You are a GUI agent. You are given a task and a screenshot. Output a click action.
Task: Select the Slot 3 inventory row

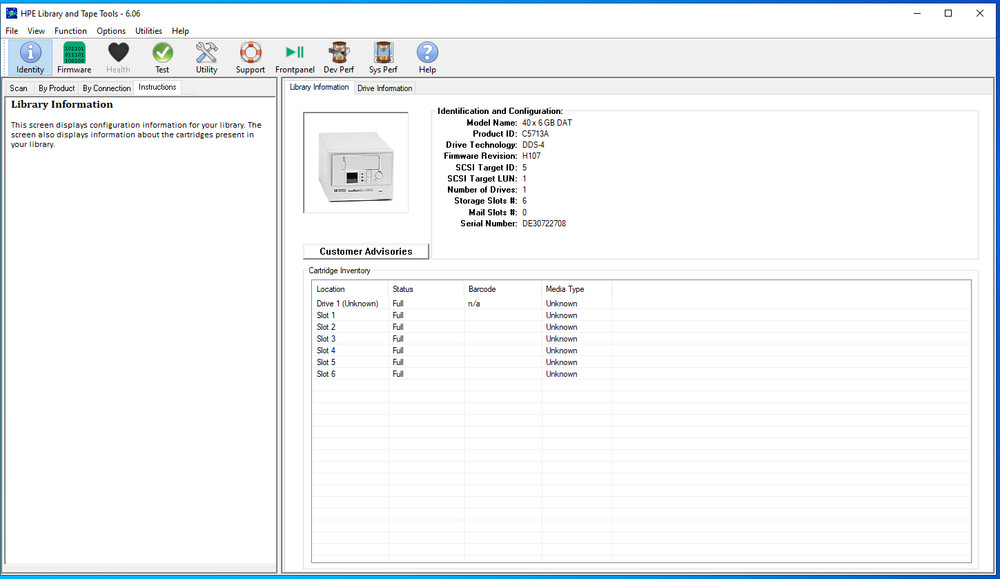tap(641, 339)
